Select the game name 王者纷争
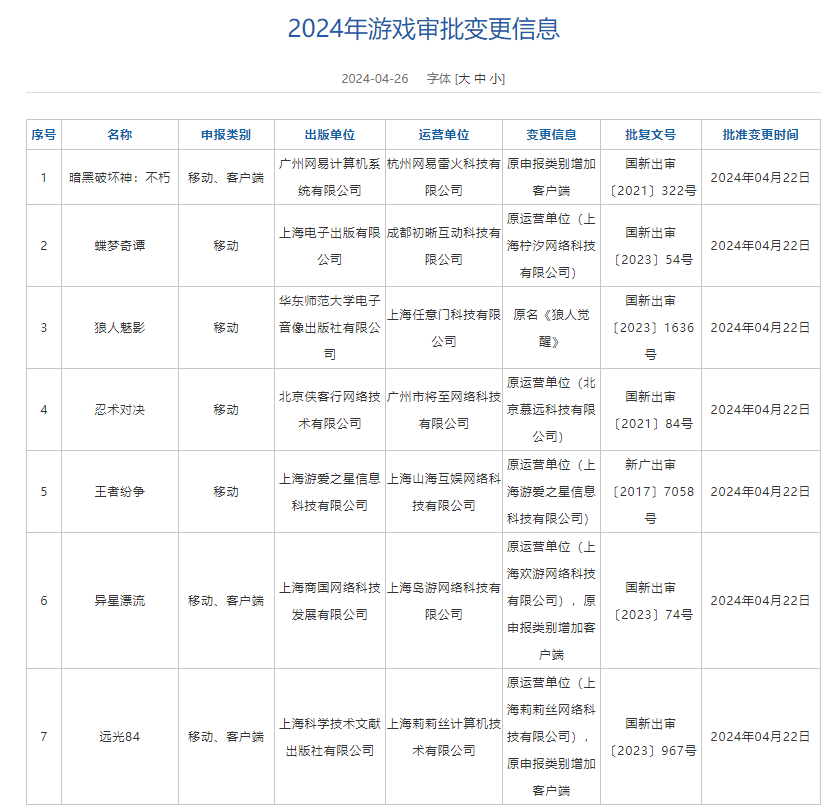Screen dimensions: 833x805 (120, 492)
